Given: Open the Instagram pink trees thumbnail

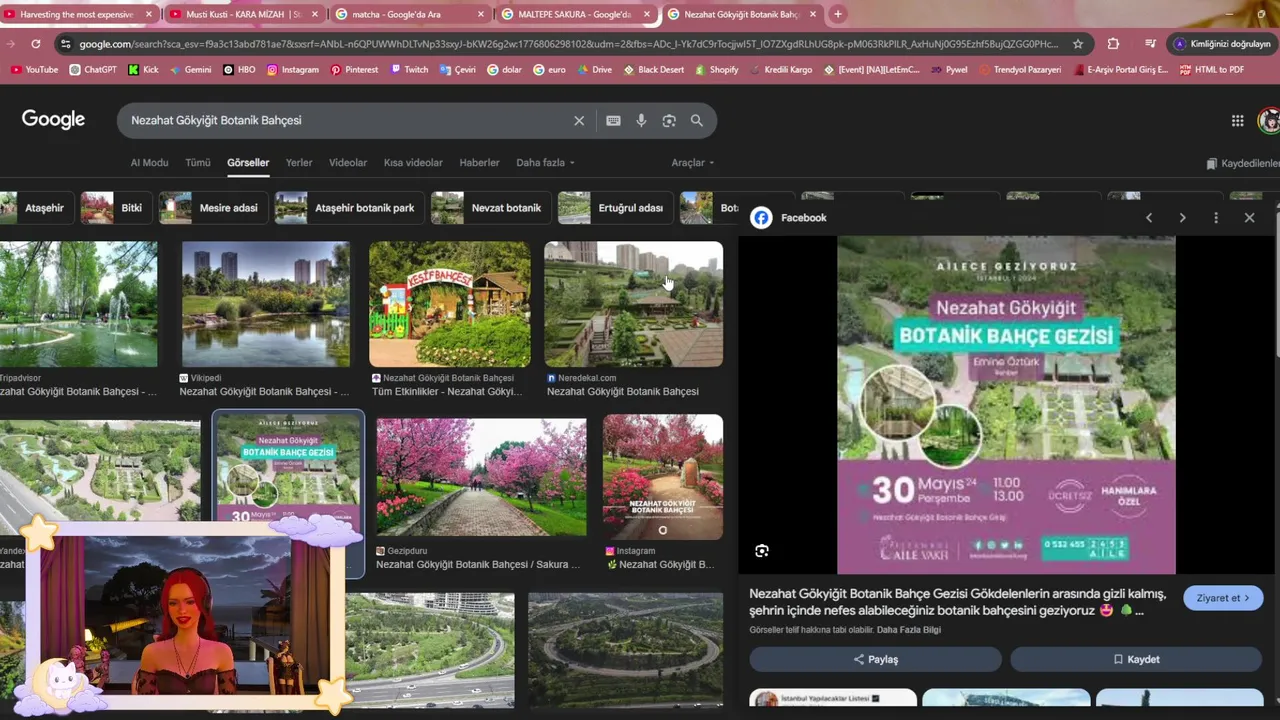Looking at the screenshot, I should (663, 477).
